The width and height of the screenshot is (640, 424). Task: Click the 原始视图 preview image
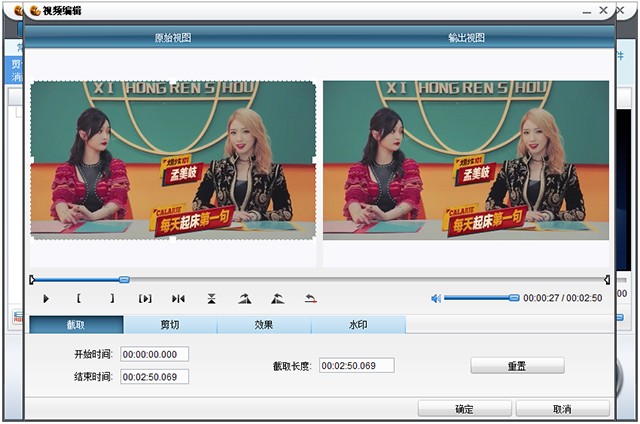click(x=173, y=160)
